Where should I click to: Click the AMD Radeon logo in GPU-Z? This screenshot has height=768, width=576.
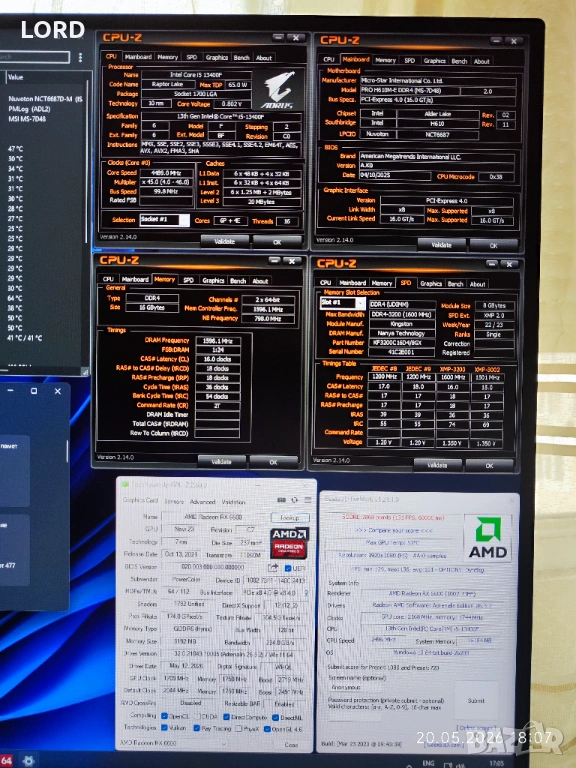[289, 543]
